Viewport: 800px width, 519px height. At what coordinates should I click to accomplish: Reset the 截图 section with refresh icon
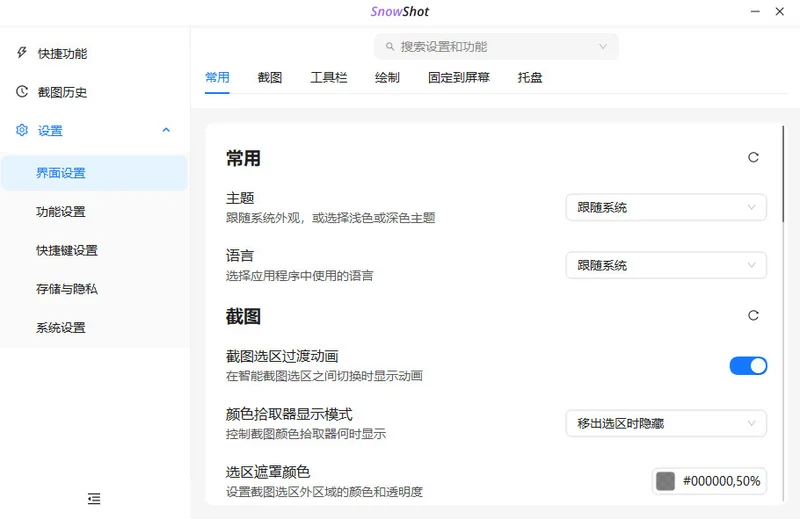pos(753,315)
